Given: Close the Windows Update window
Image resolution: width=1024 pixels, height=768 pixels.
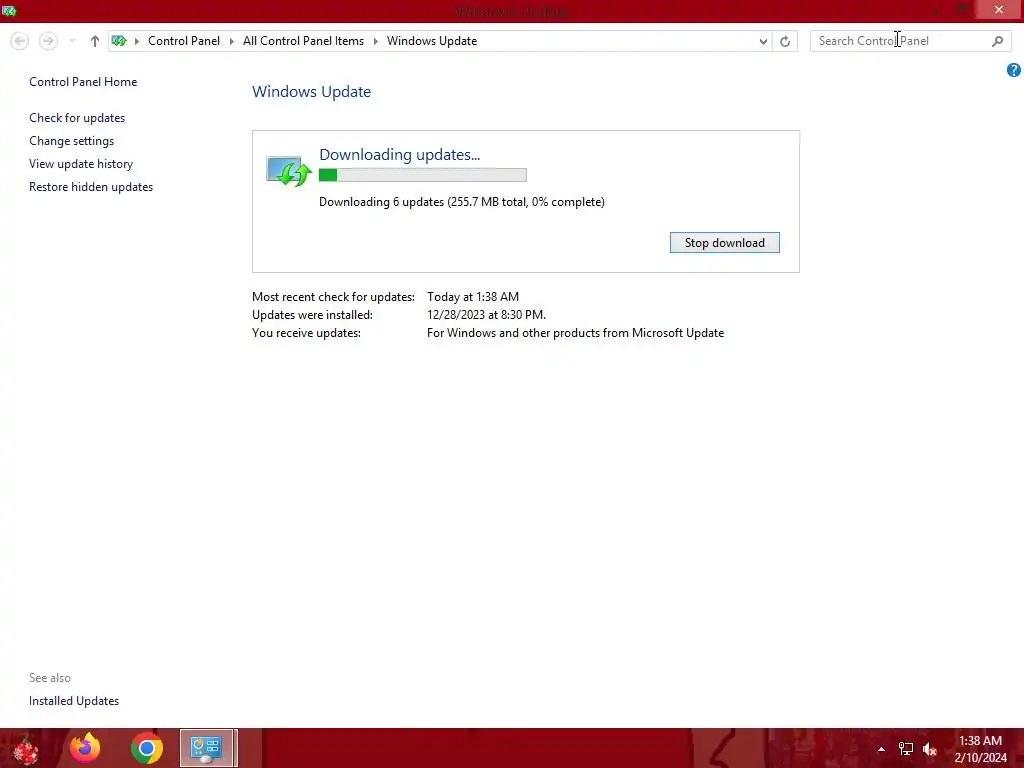Looking at the screenshot, I should point(999,10).
